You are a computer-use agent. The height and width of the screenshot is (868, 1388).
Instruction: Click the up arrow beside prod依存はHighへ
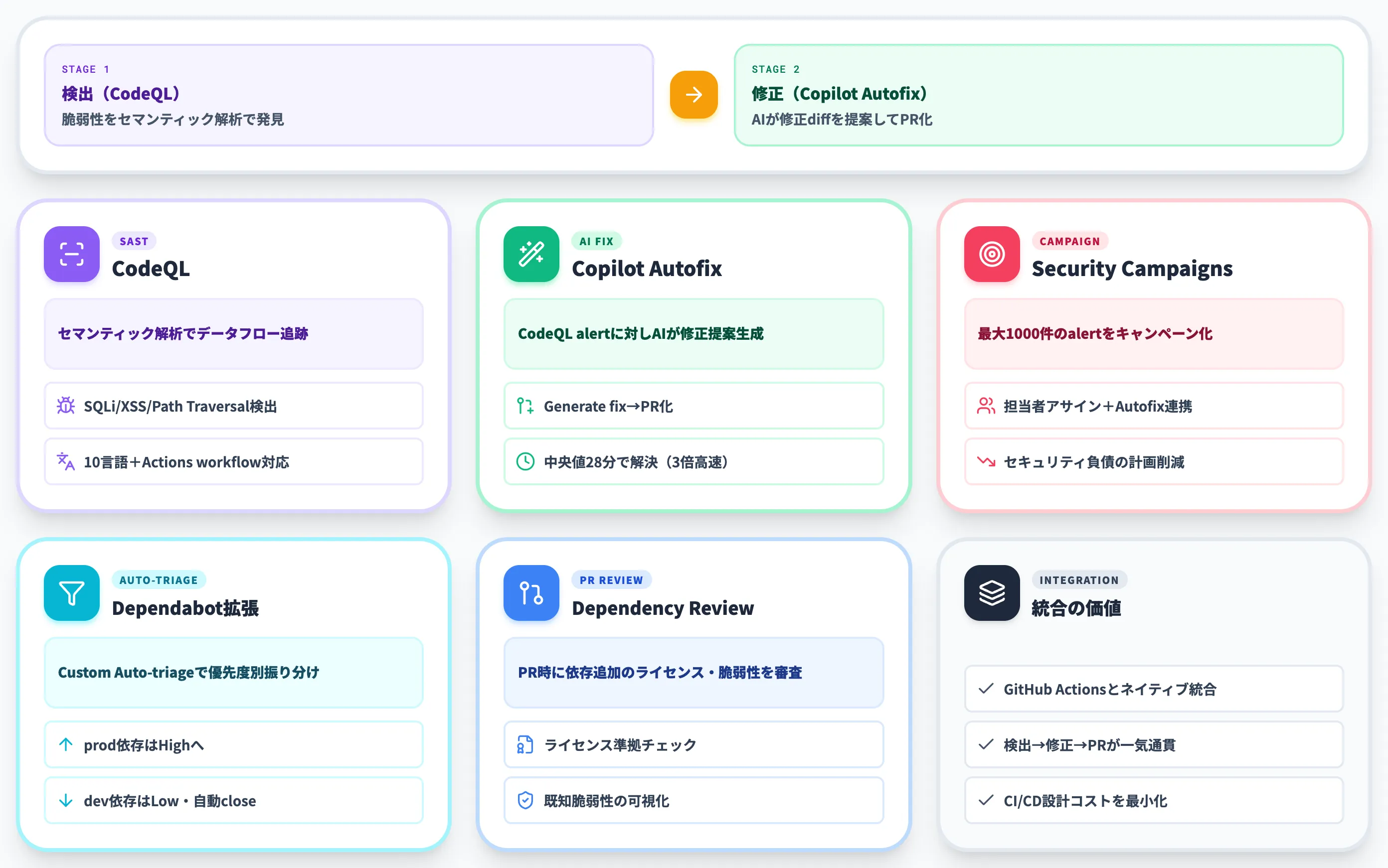(x=66, y=744)
